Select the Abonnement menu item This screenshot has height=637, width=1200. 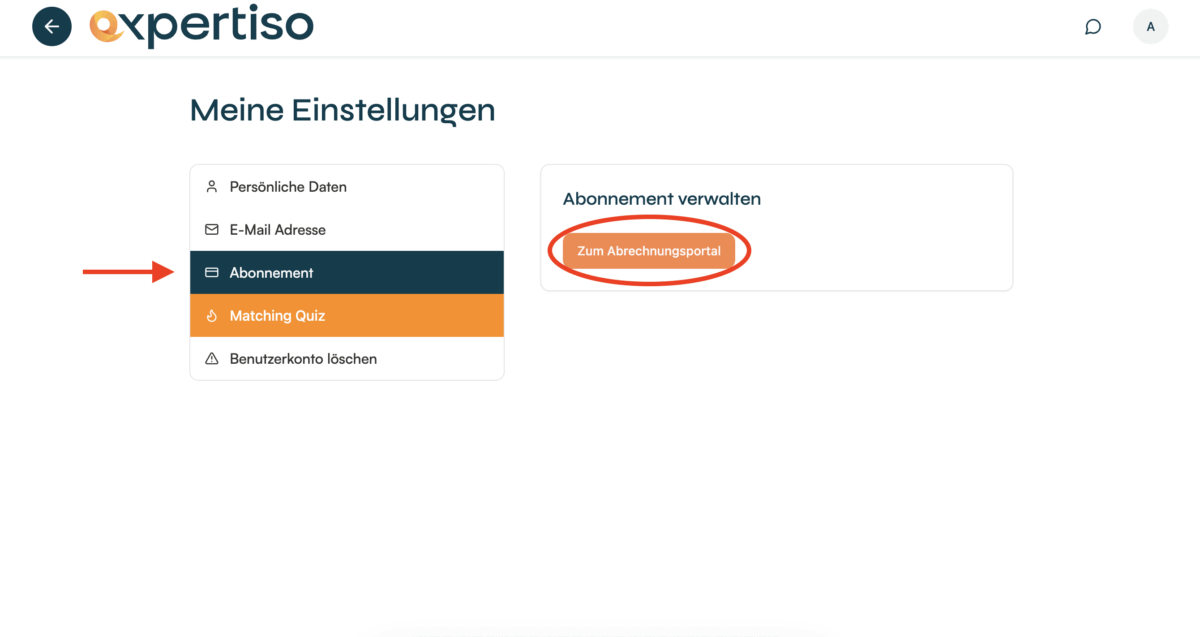point(347,273)
